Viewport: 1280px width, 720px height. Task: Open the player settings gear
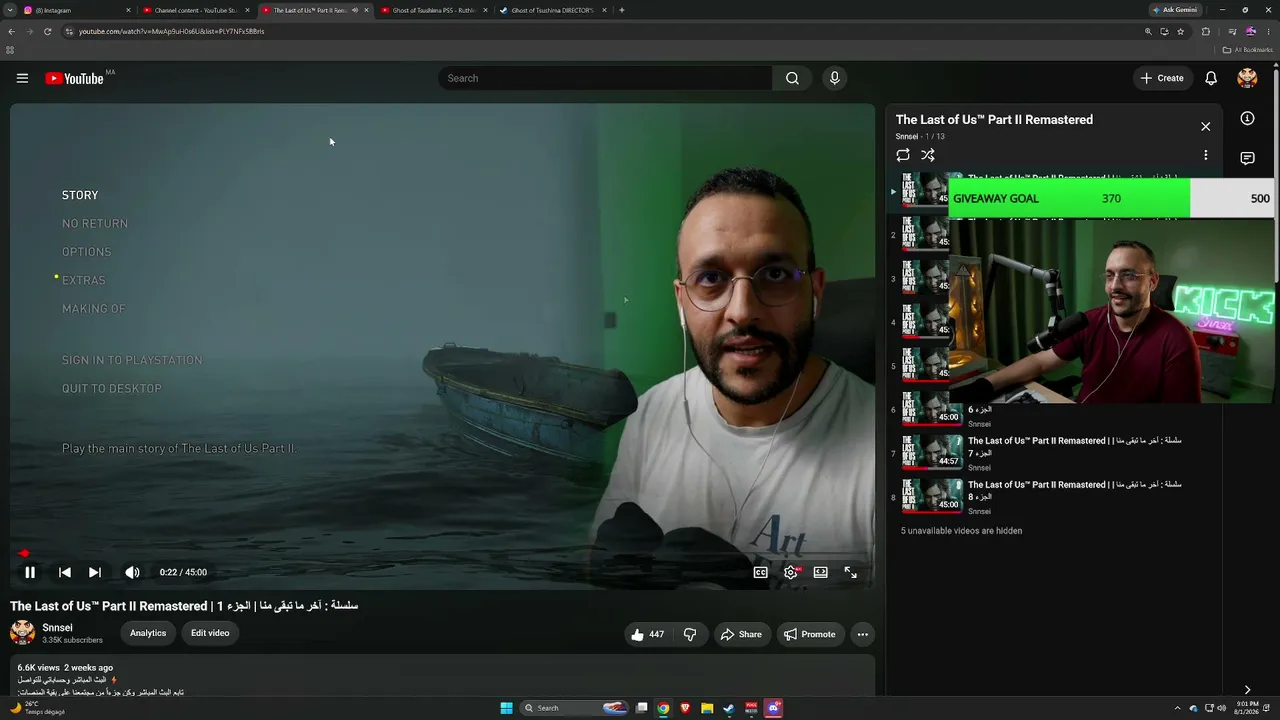791,572
